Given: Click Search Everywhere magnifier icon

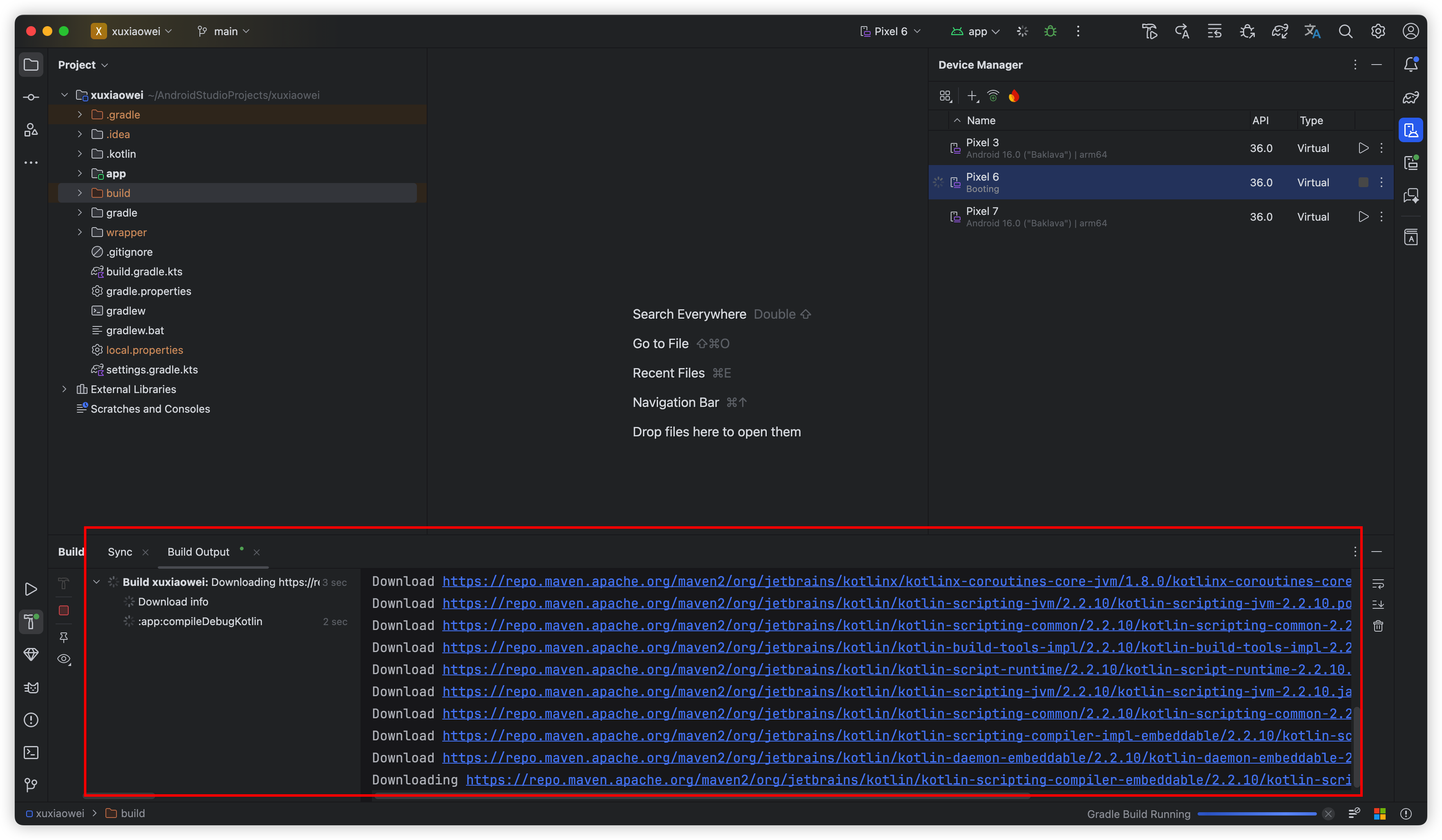Looking at the screenshot, I should [1345, 31].
